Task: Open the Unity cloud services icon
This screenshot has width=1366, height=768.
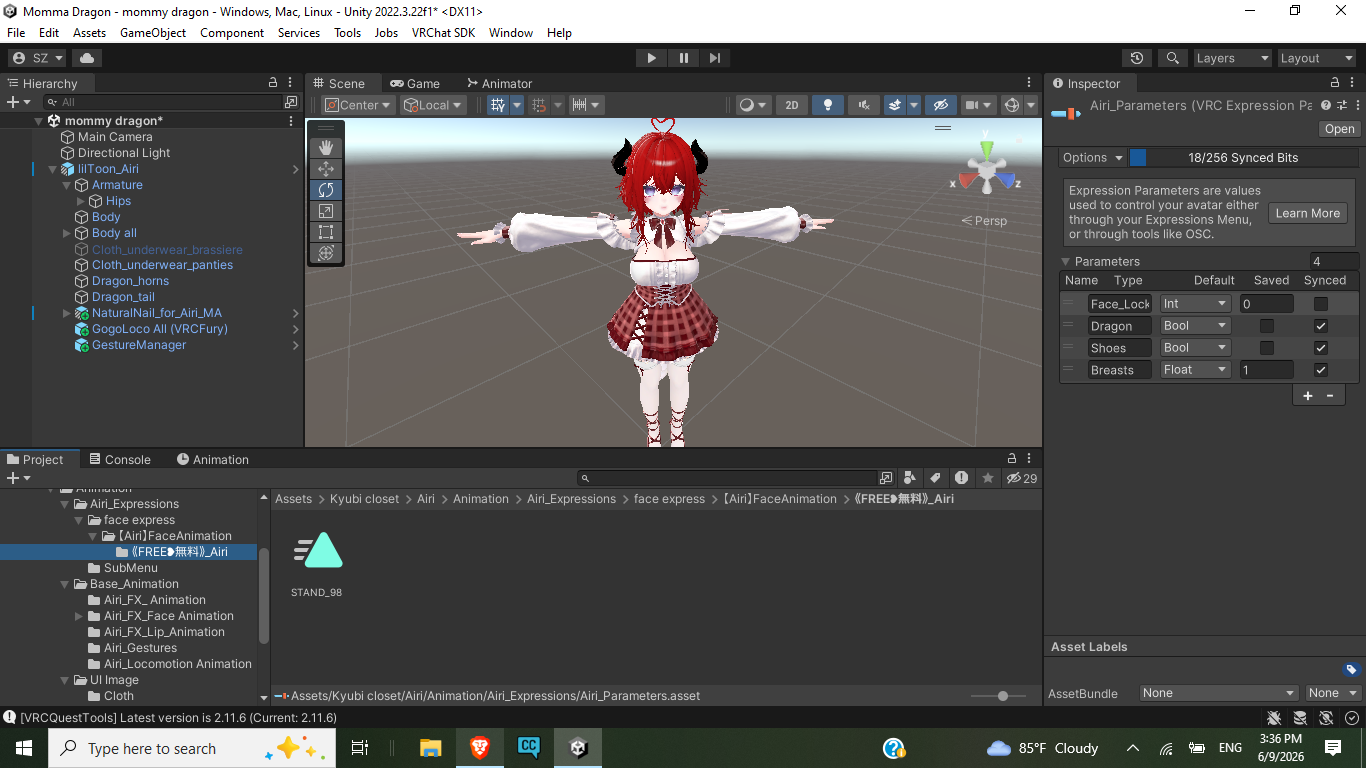Action: click(89, 58)
